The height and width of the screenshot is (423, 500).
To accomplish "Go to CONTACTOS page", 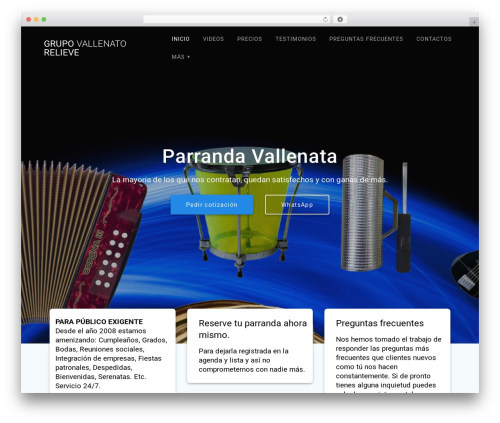I will click(x=434, y=39).
